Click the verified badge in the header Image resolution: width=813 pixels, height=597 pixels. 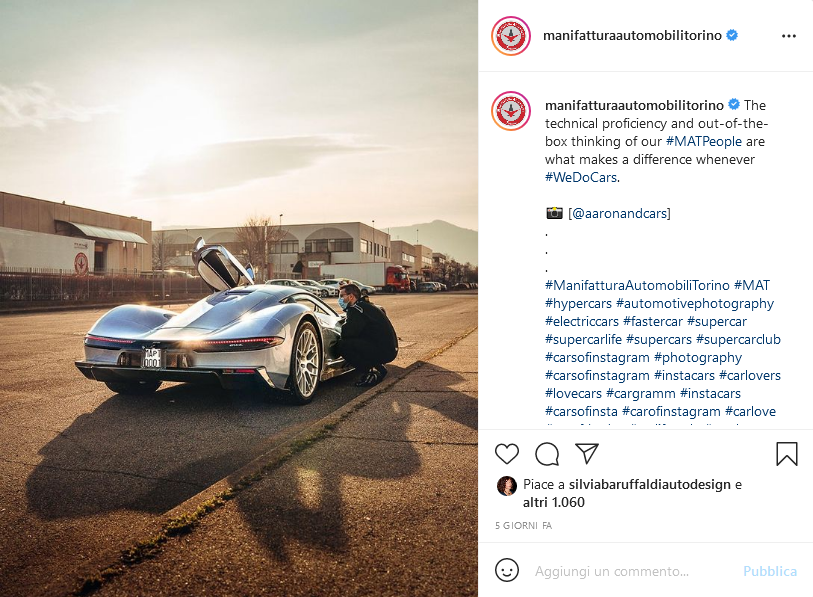[732, 35]
